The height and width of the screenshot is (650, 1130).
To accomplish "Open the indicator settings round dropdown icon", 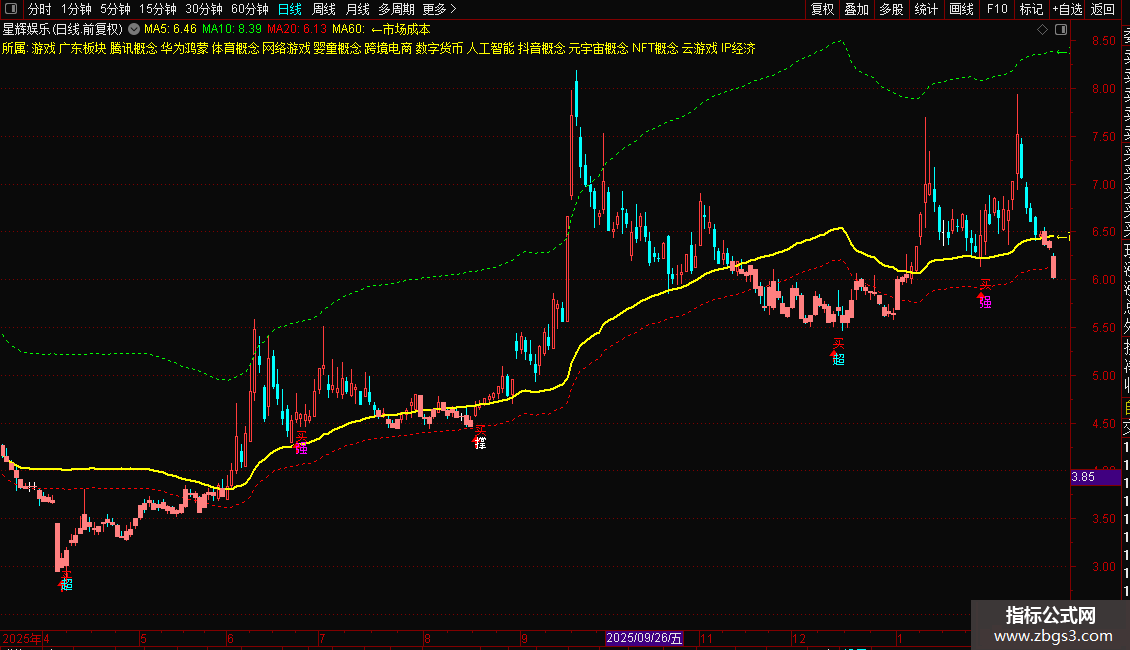I will coord(134,29).
